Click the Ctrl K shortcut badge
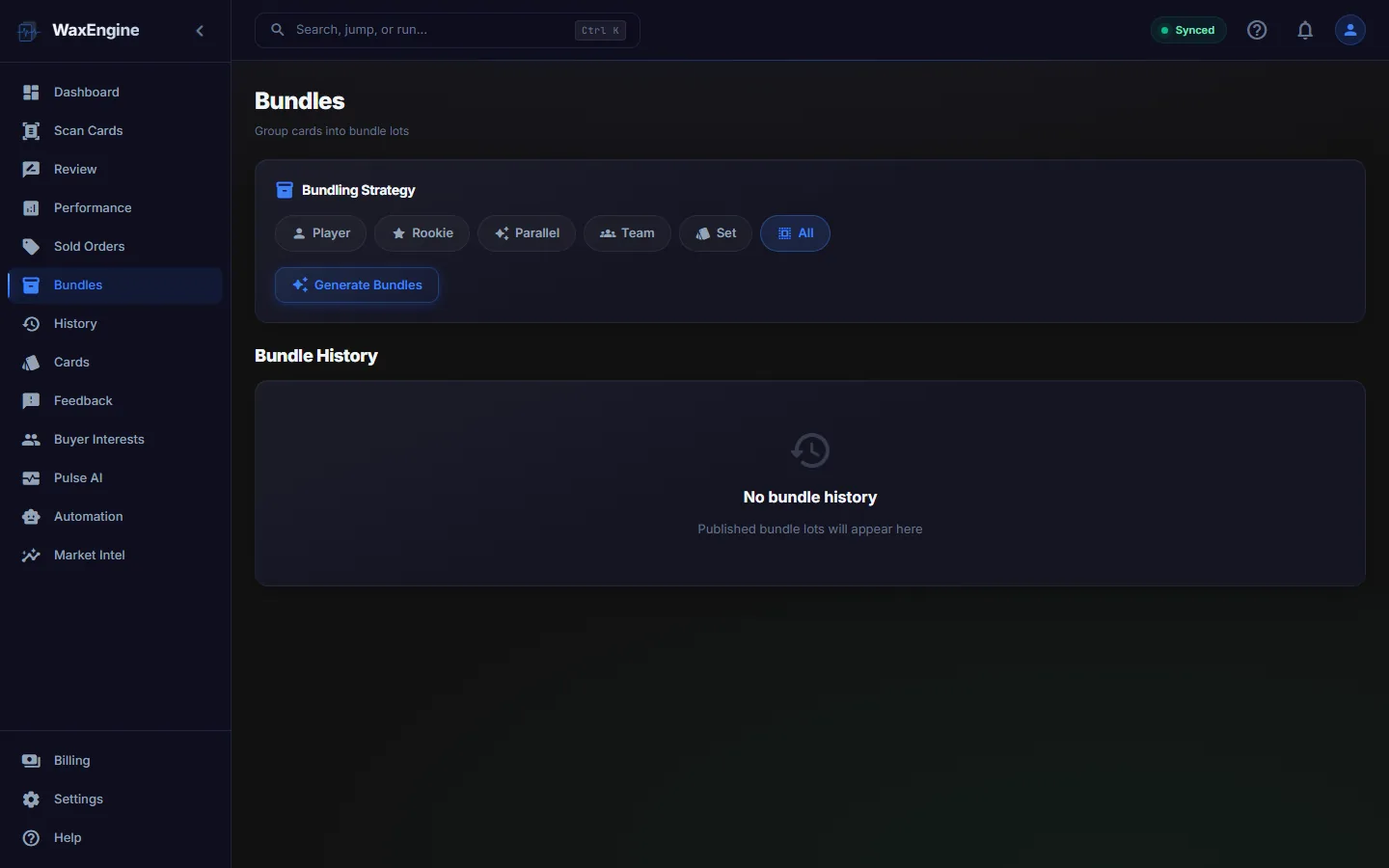The width and height of the screenshot is (1389, 868). 600,31
